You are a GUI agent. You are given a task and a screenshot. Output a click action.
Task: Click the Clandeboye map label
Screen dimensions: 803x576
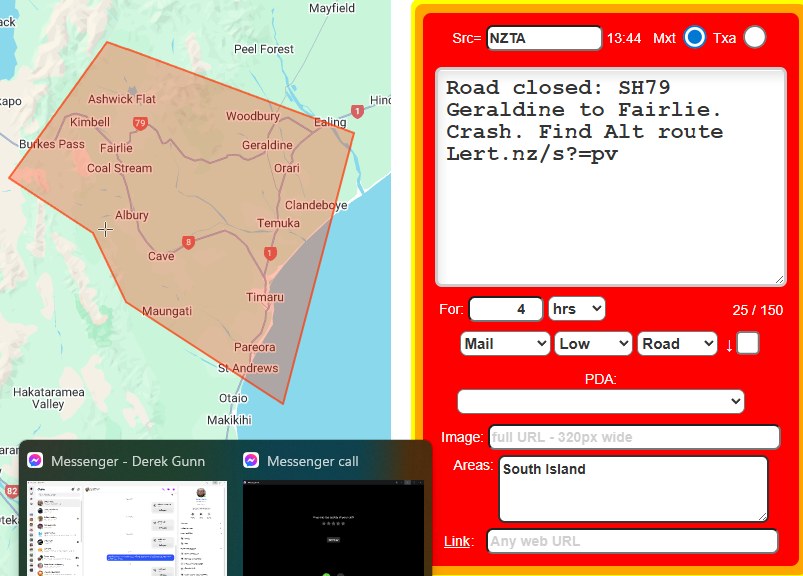(x=316, y=205)
